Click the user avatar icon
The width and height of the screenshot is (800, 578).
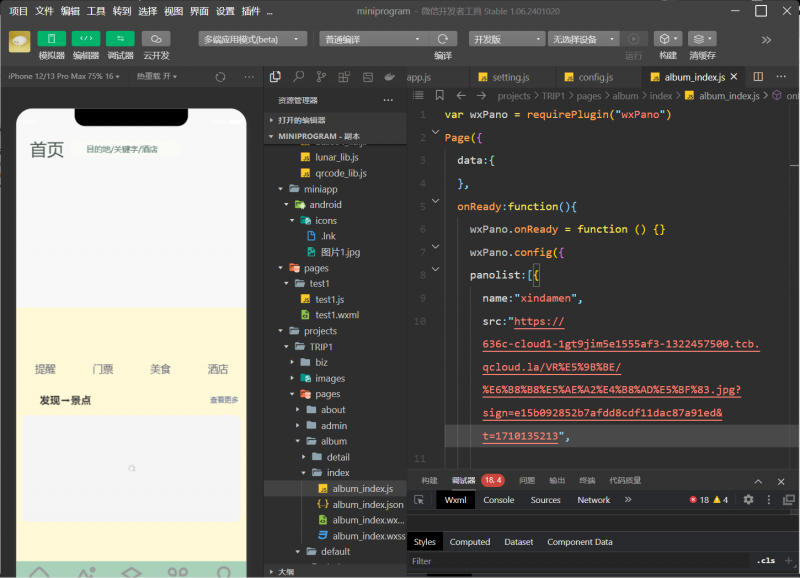click(x=19, y=42)
